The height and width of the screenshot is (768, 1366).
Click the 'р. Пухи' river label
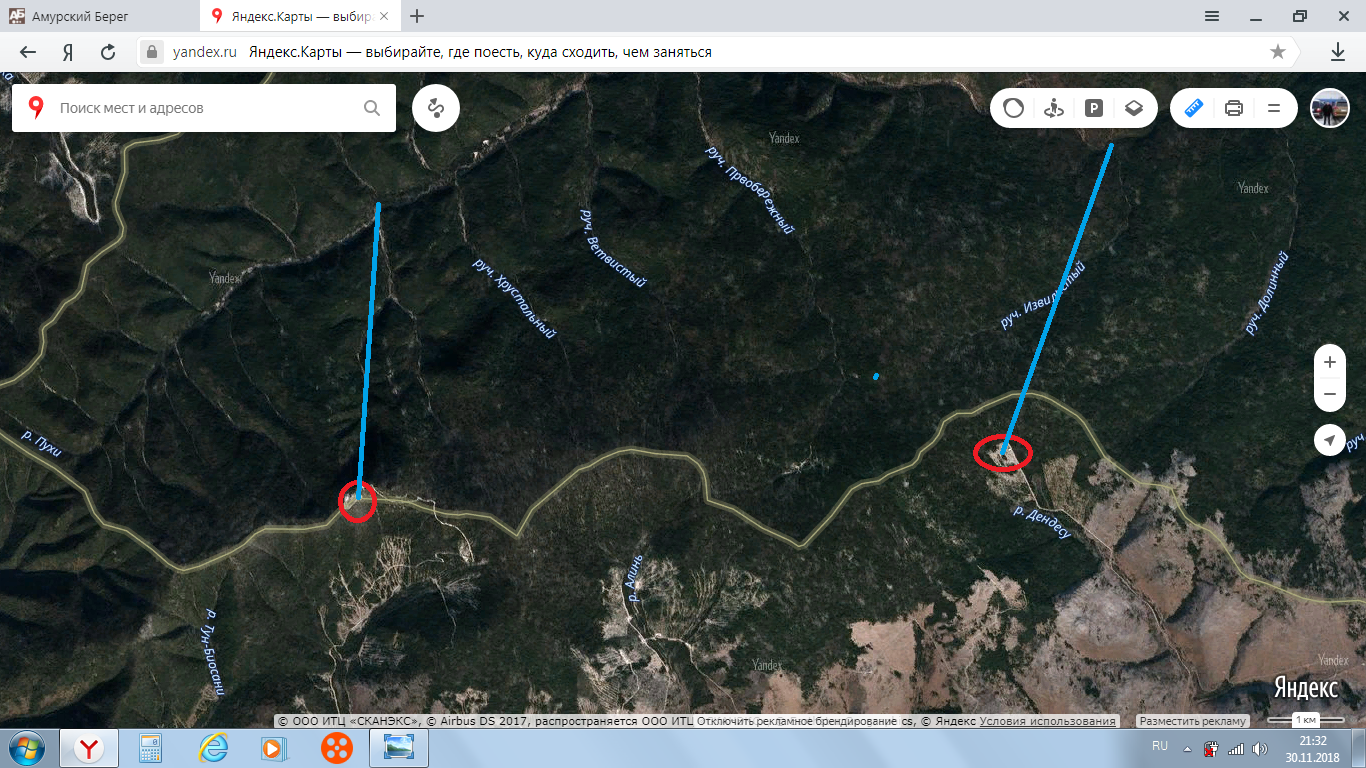tap(41, 444)
